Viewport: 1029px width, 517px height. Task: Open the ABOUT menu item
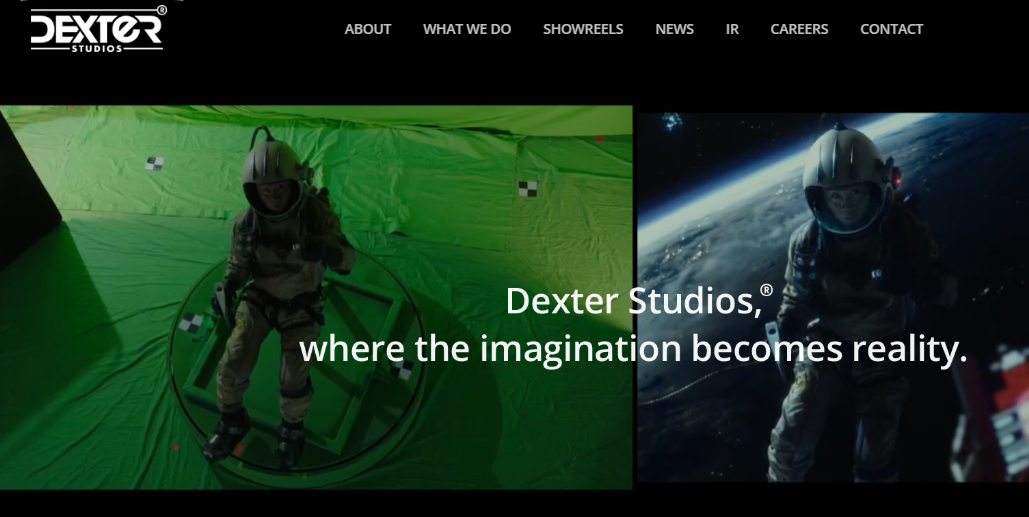point(368,30)
